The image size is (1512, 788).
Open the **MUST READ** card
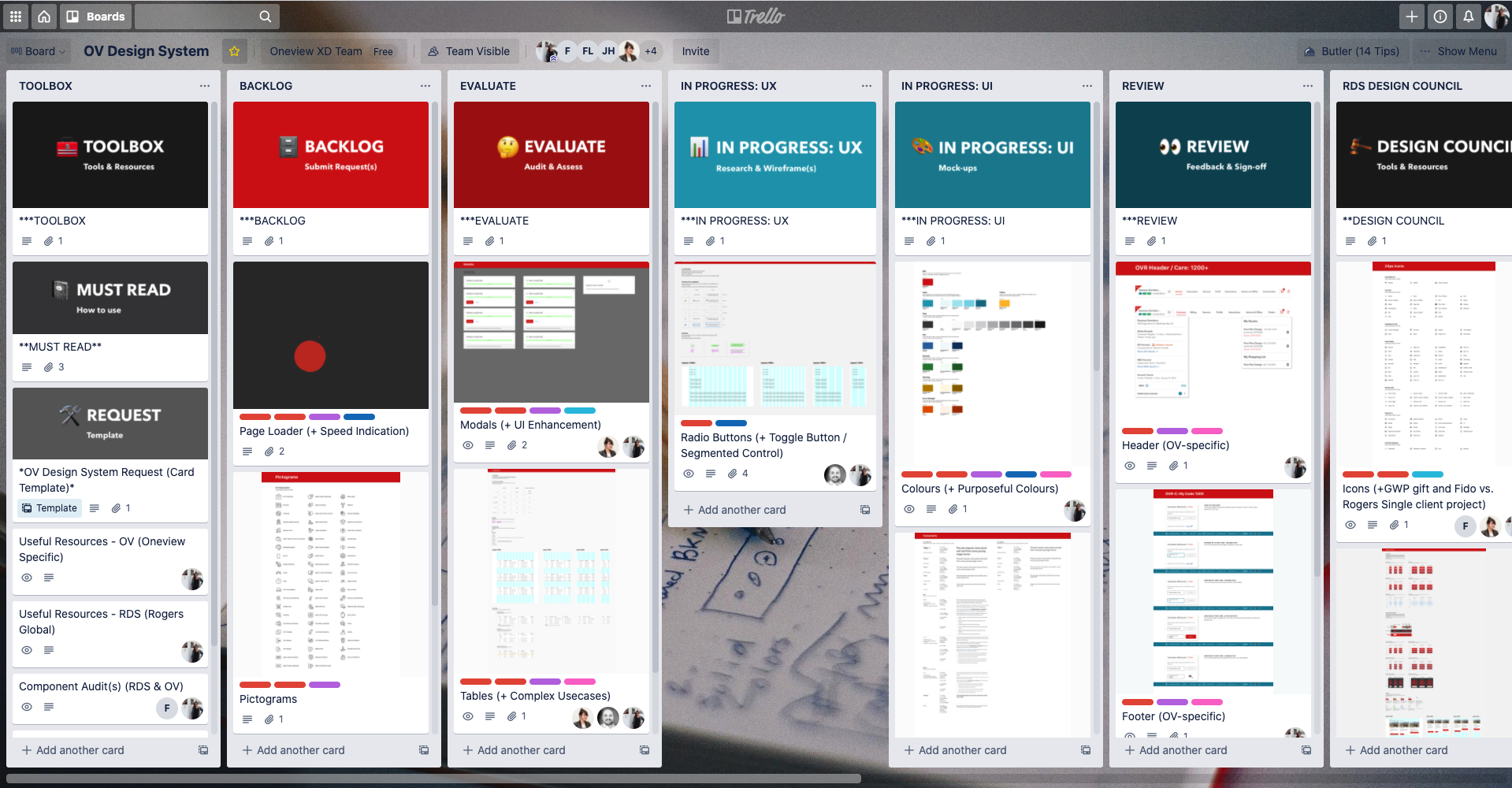[110, 322]
